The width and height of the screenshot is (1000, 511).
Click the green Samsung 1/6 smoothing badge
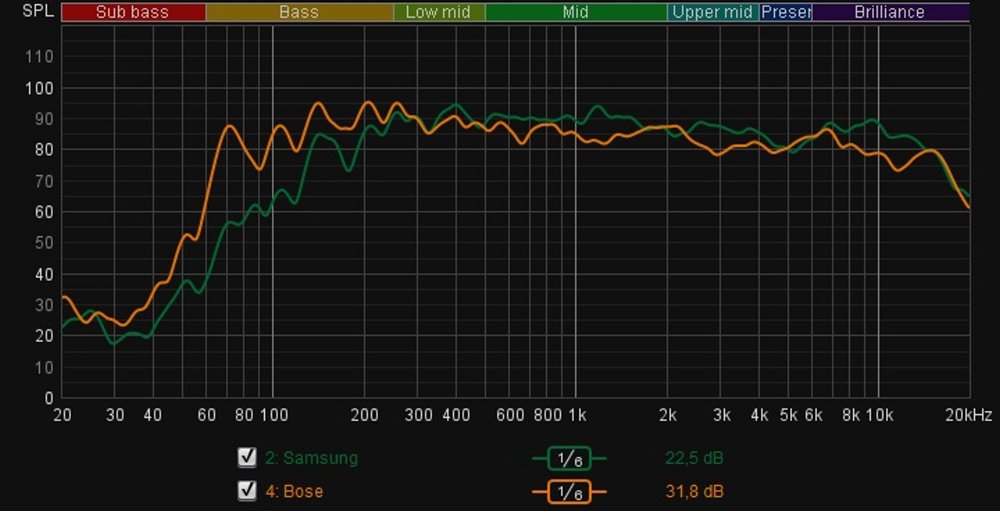coord(569,458)
